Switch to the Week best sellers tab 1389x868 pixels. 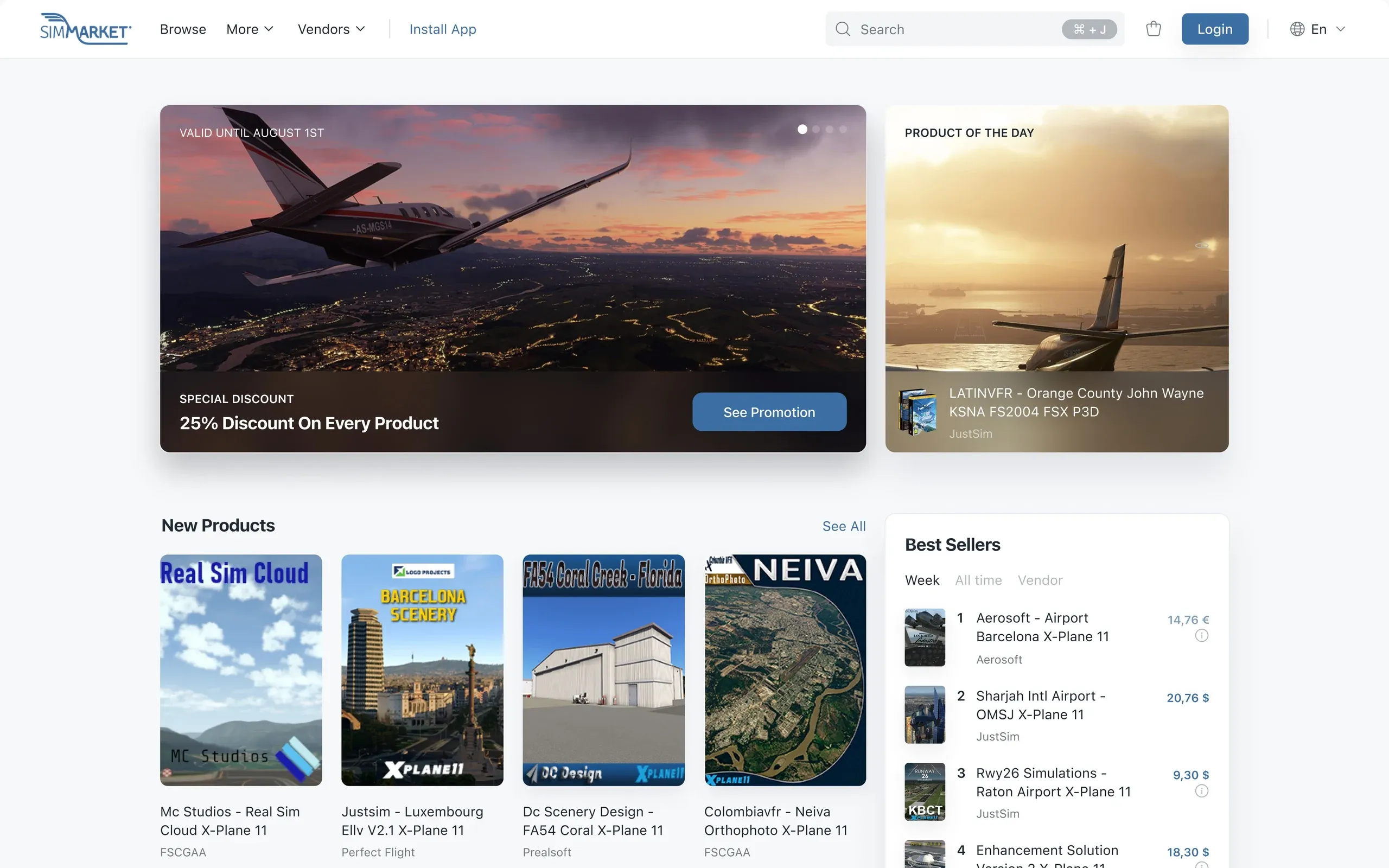tap(922, 580)
